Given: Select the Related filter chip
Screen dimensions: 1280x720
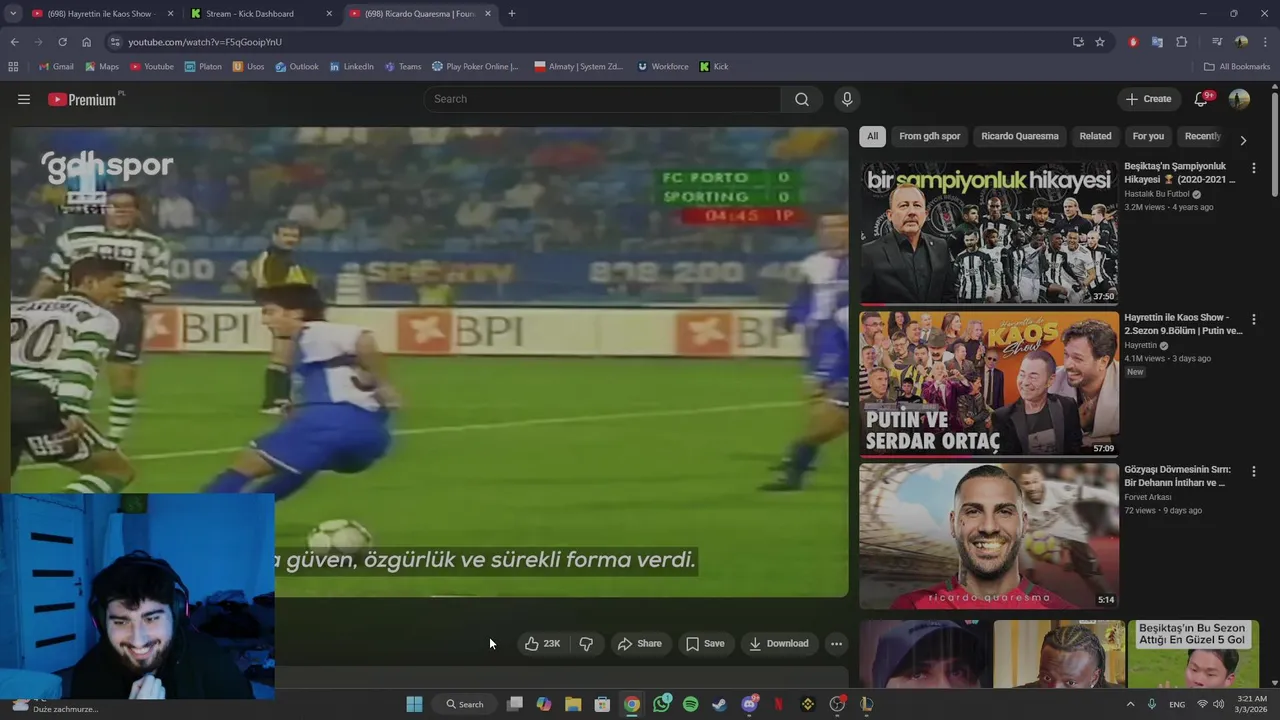Looking at the screenshot, I should (x=1095, y=136).
